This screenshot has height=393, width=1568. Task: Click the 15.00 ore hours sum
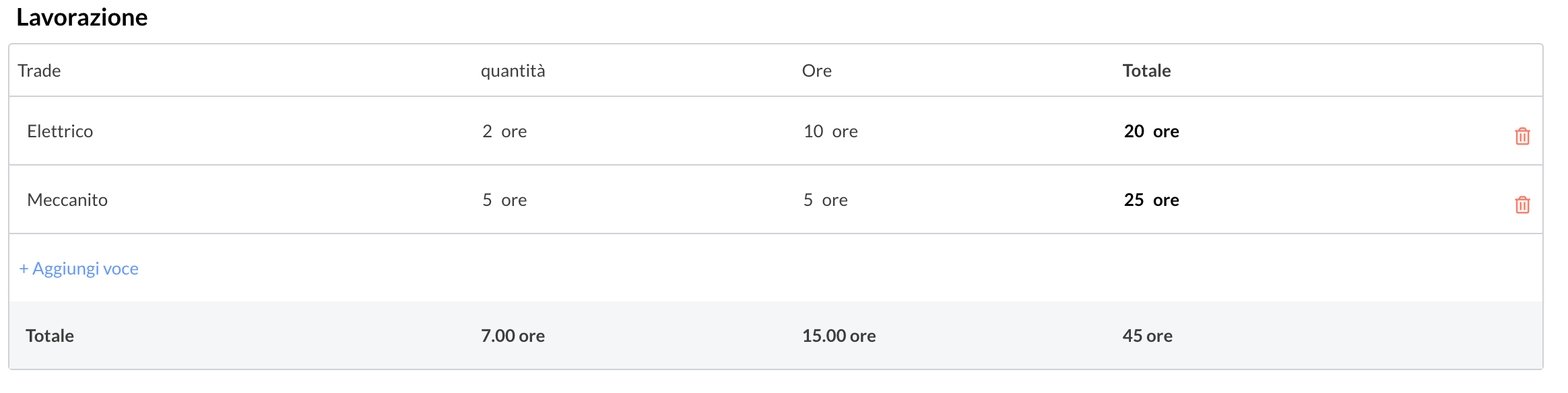pos(839,336)
